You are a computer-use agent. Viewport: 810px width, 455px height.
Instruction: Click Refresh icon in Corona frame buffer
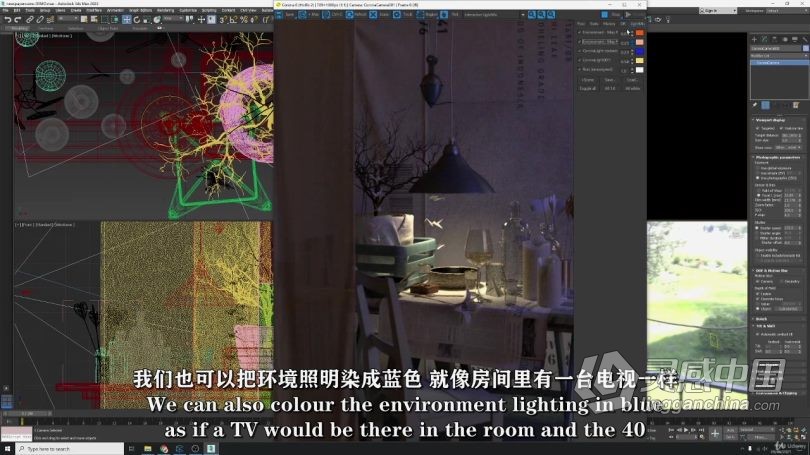coord(349,14)
